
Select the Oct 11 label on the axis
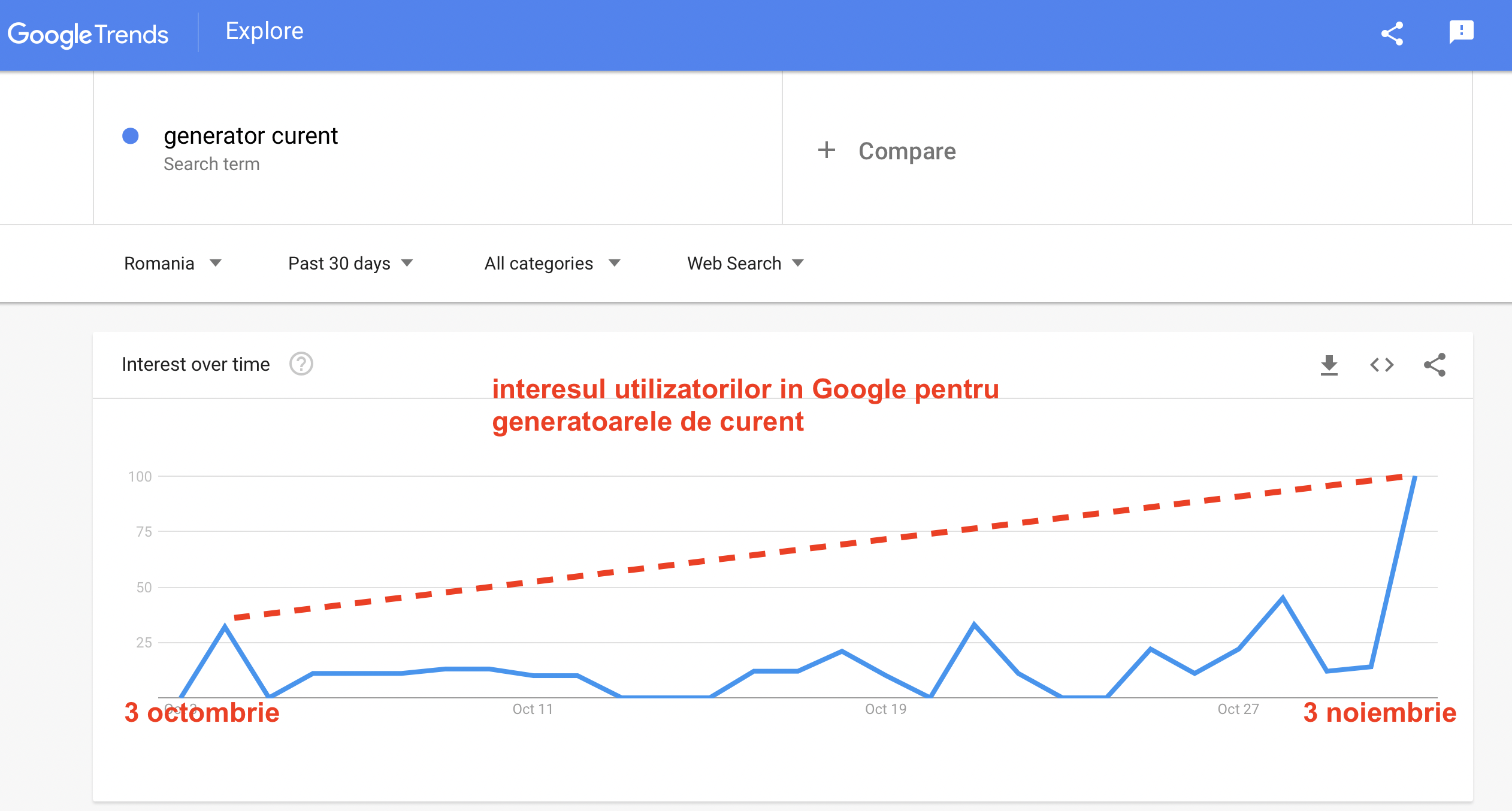click(x=533, y=709)
